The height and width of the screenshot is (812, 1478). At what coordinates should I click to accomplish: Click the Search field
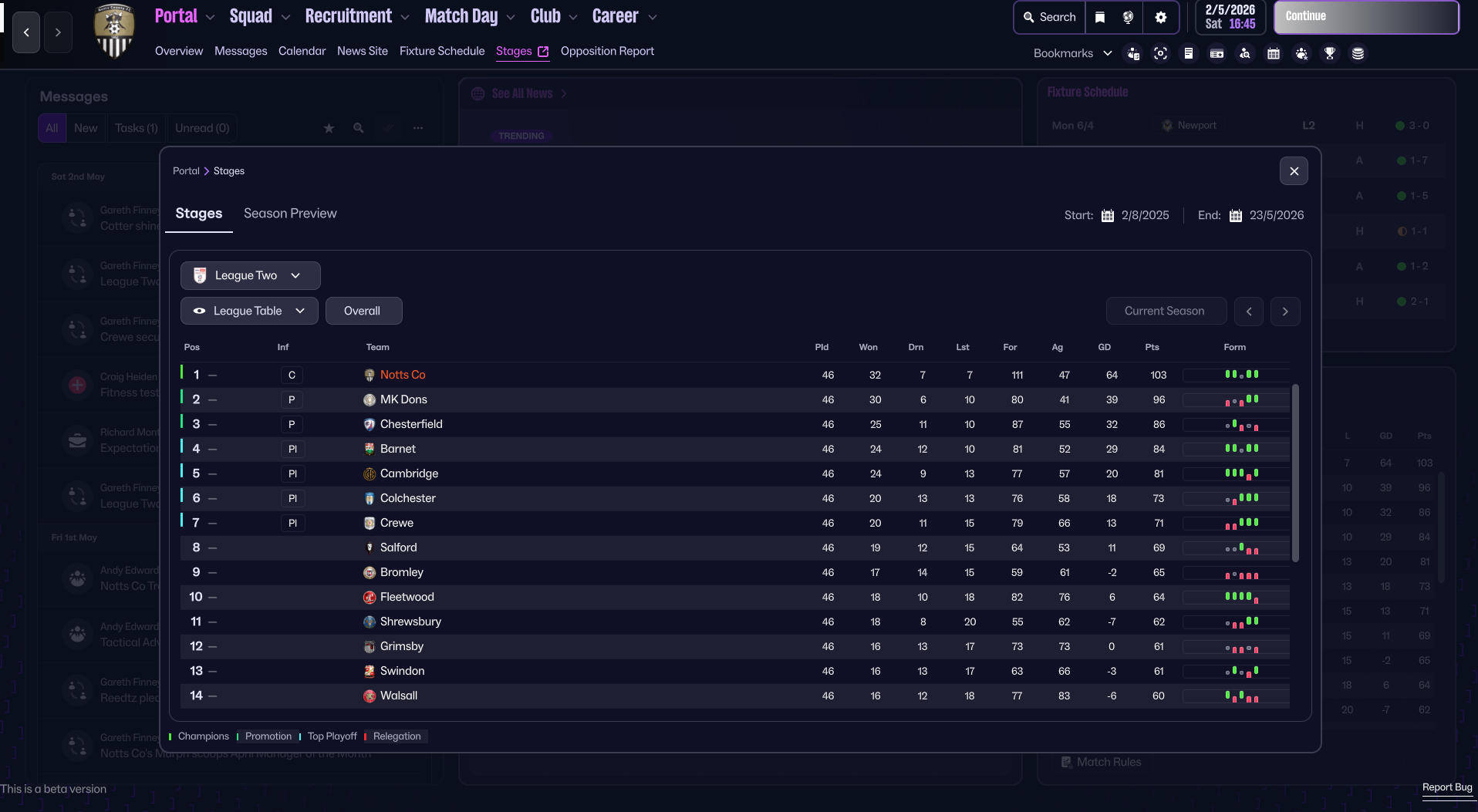click(1049, 17)
